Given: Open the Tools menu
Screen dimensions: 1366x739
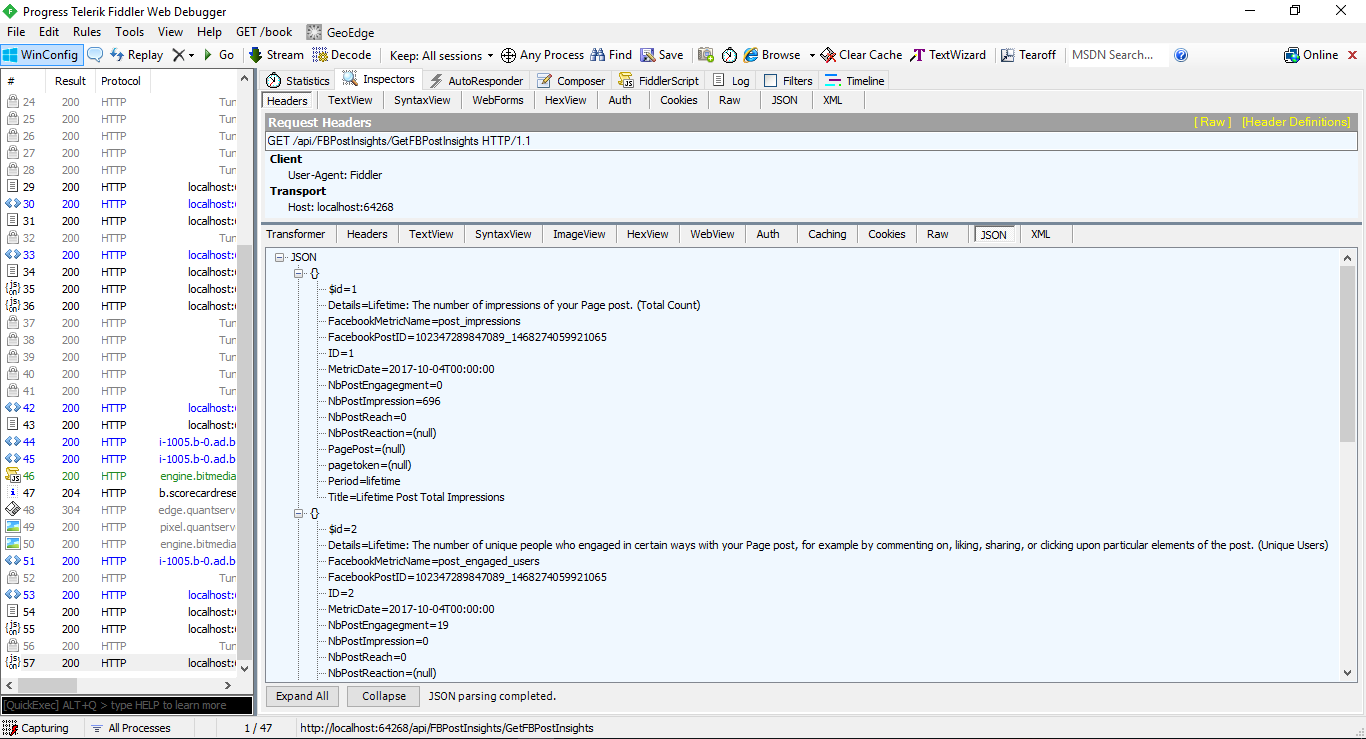Looking at the screenshot, I should [129, 32].
